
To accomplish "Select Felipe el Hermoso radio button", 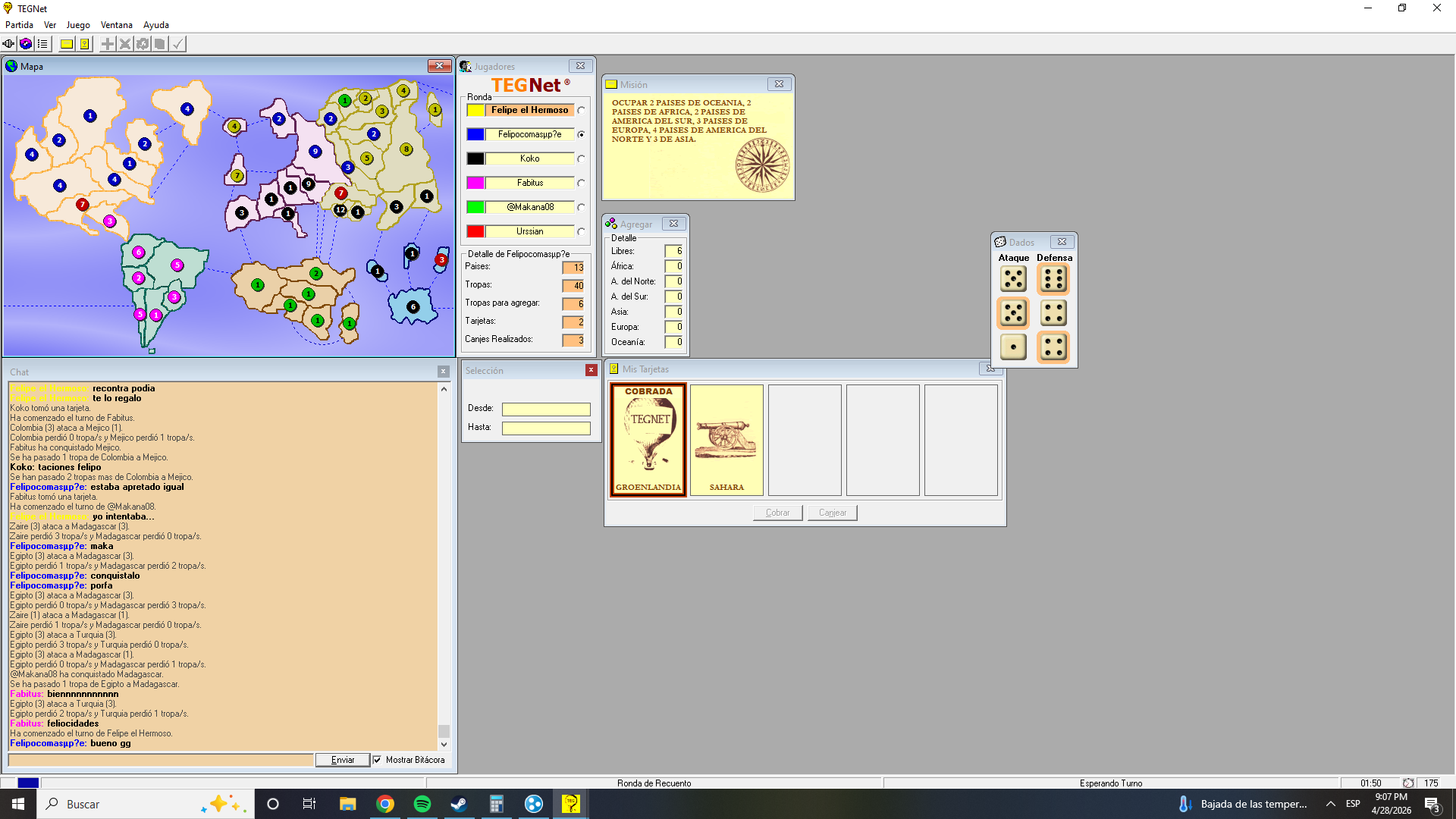I will [581, 111].
